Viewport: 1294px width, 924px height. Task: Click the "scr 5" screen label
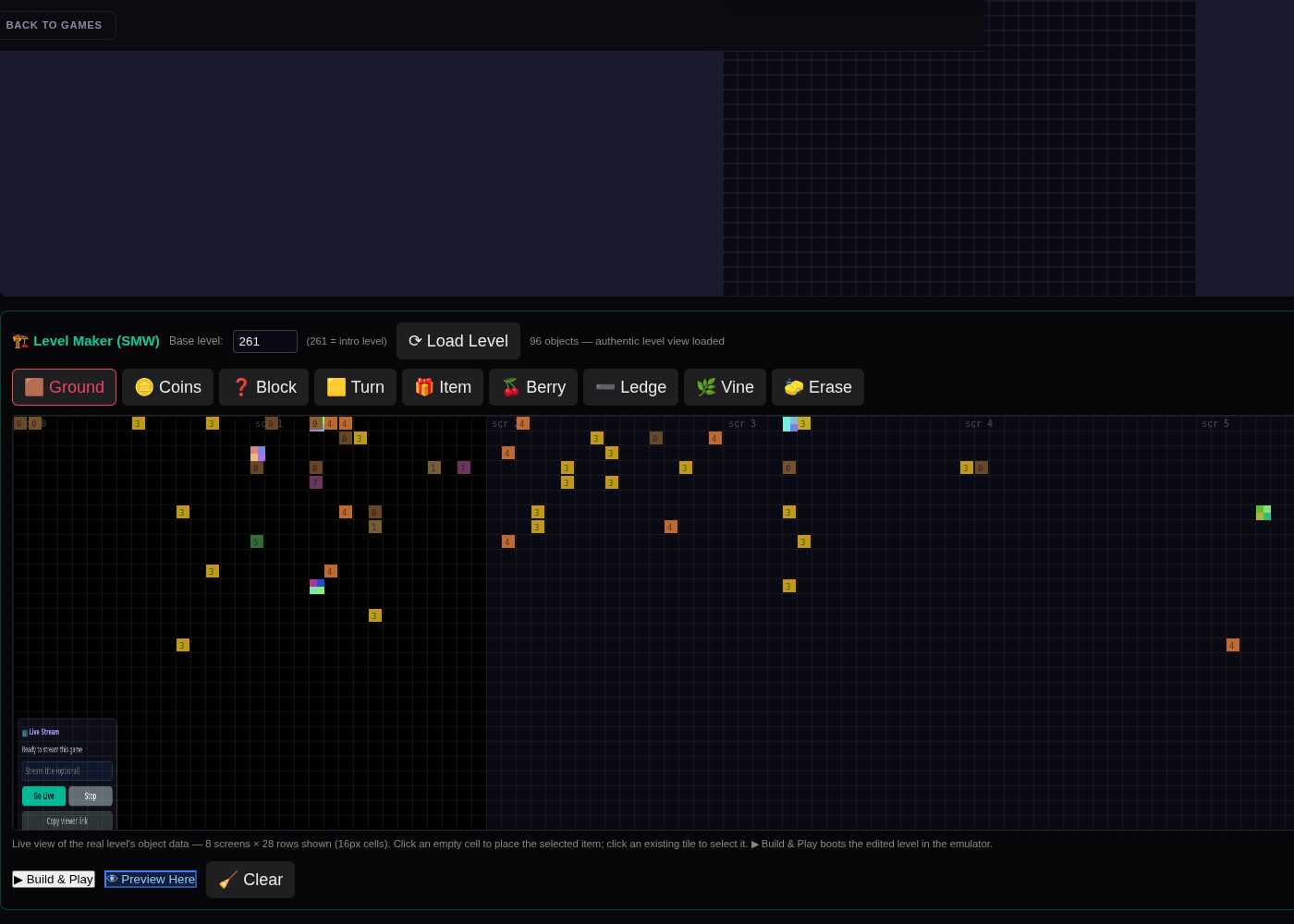[1215, 424]
